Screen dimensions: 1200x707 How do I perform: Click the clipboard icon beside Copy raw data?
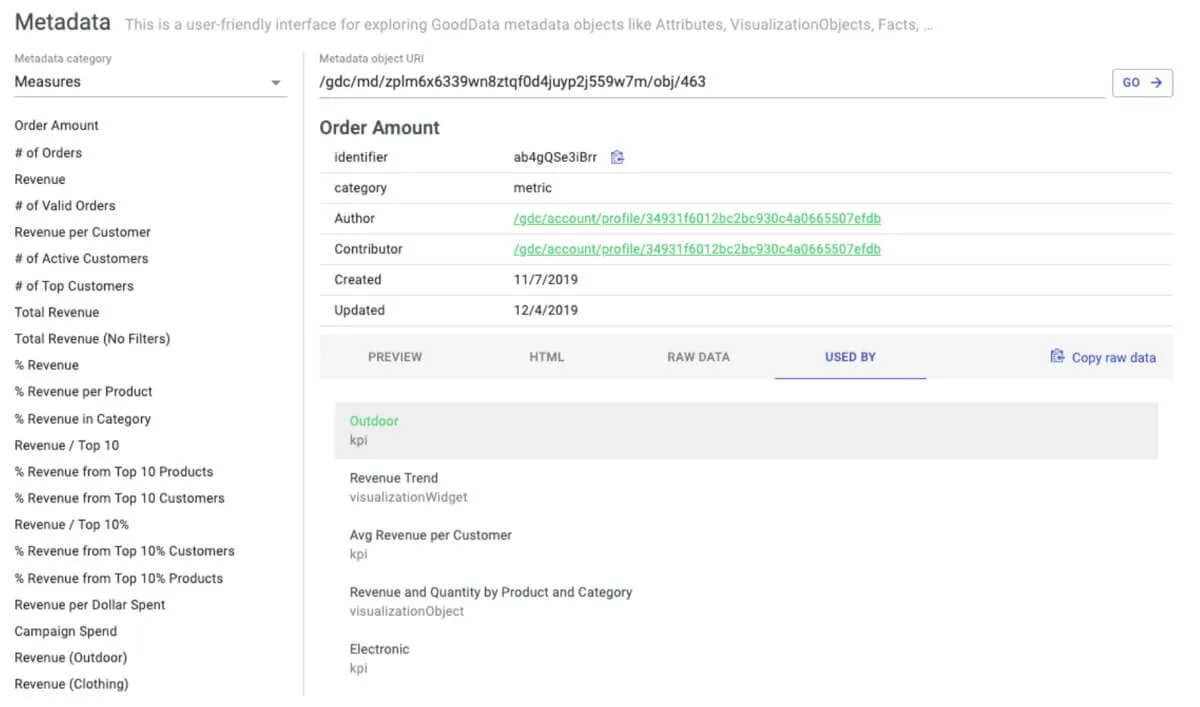pyautogui.click(x=1057, y=357)
